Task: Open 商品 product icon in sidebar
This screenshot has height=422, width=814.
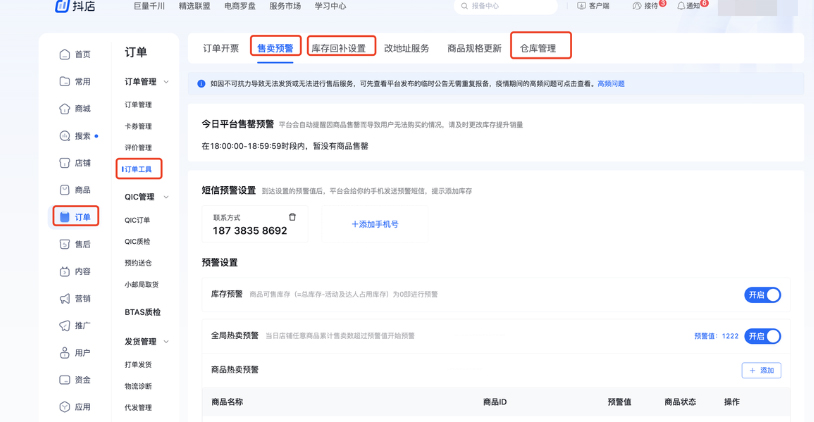Action: [x=64, y=190]
